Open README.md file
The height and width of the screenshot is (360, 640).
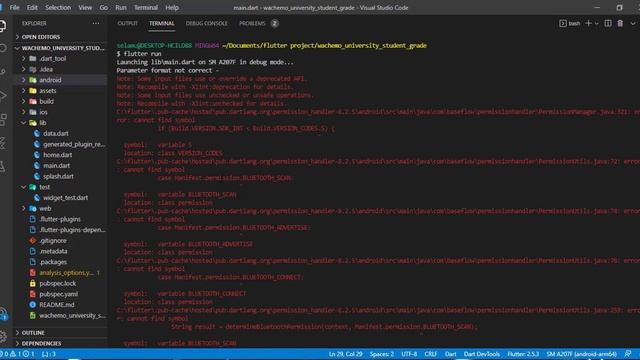pyautogui.click(x=56, y=304)
